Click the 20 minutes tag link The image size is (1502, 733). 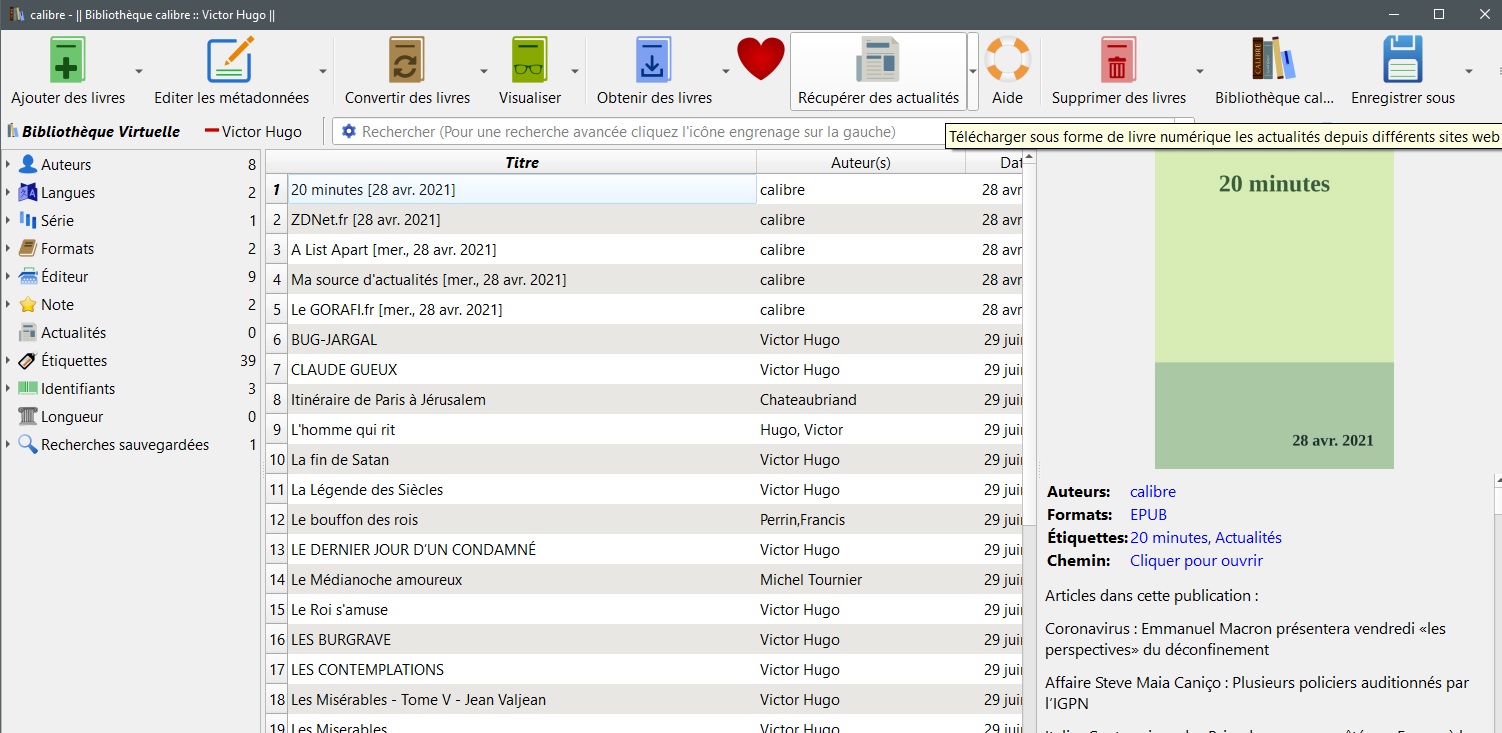tap(1169, 538)
